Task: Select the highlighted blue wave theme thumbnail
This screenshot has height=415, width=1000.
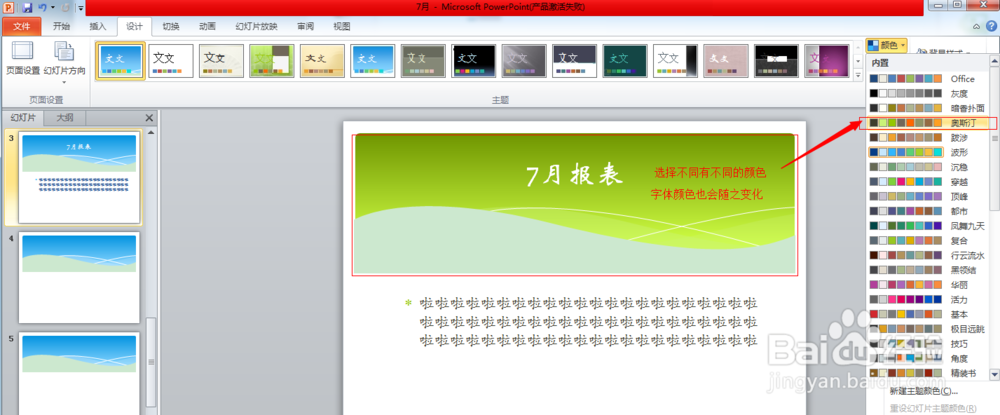Action: (x=121, y=61)
